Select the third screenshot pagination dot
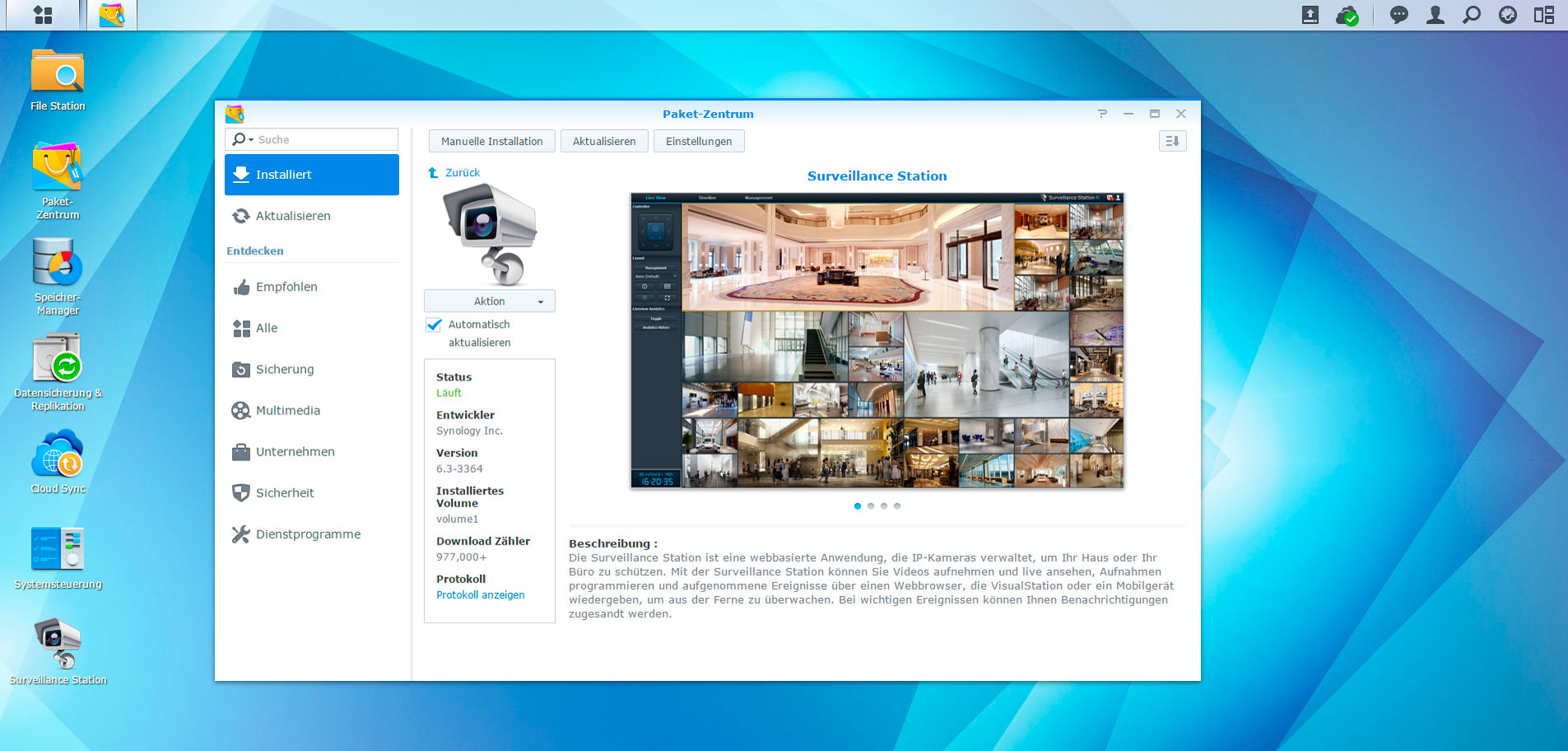This screenshot has width=1568, height=751. pos(884,506)
